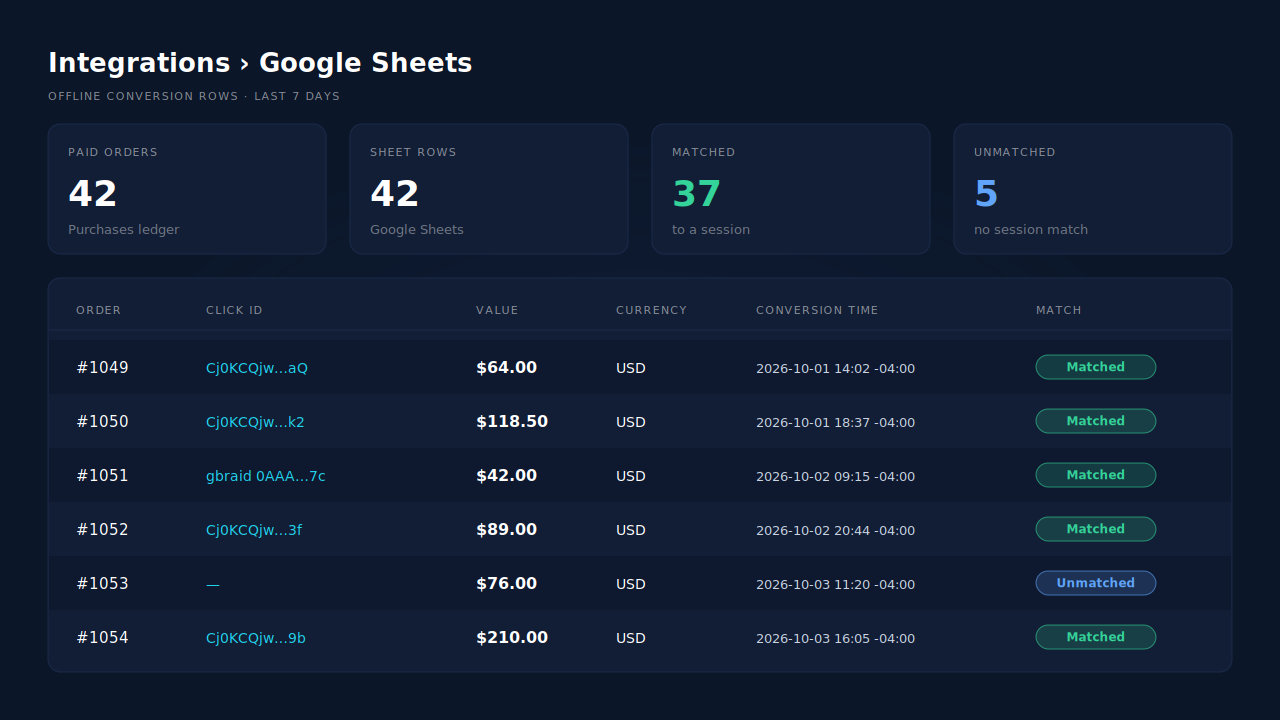The image size is (1280, 720).
Task: Select order #1053
Action: [102, 583]
